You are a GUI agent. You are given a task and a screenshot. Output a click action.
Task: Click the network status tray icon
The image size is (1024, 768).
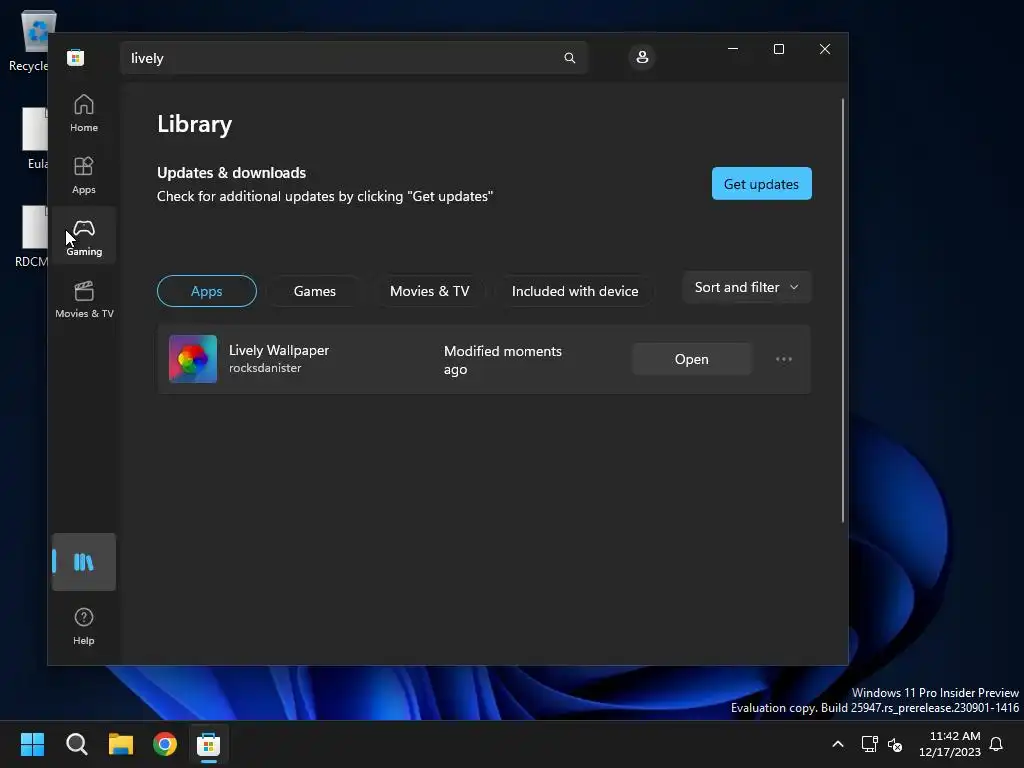(x=869, y=744)
